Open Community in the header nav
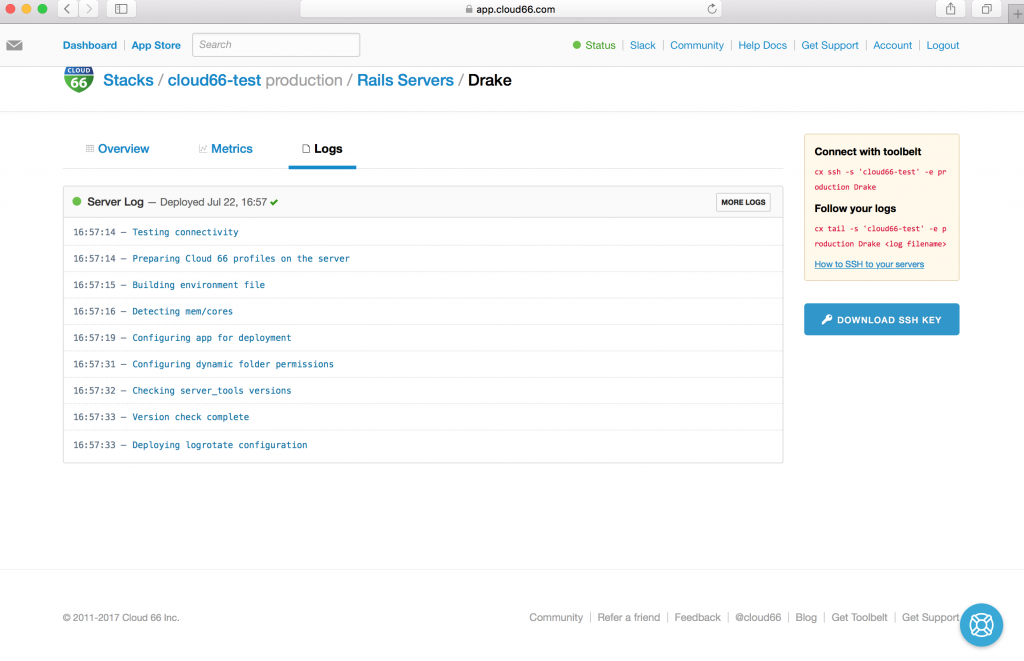This screenshot has width=1024, height=661. [697, 45]
